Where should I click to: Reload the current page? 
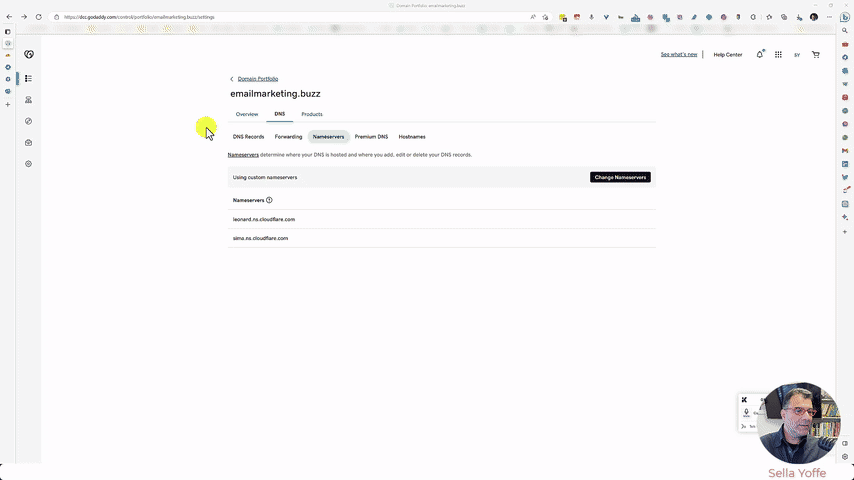(x=39, y=17)
